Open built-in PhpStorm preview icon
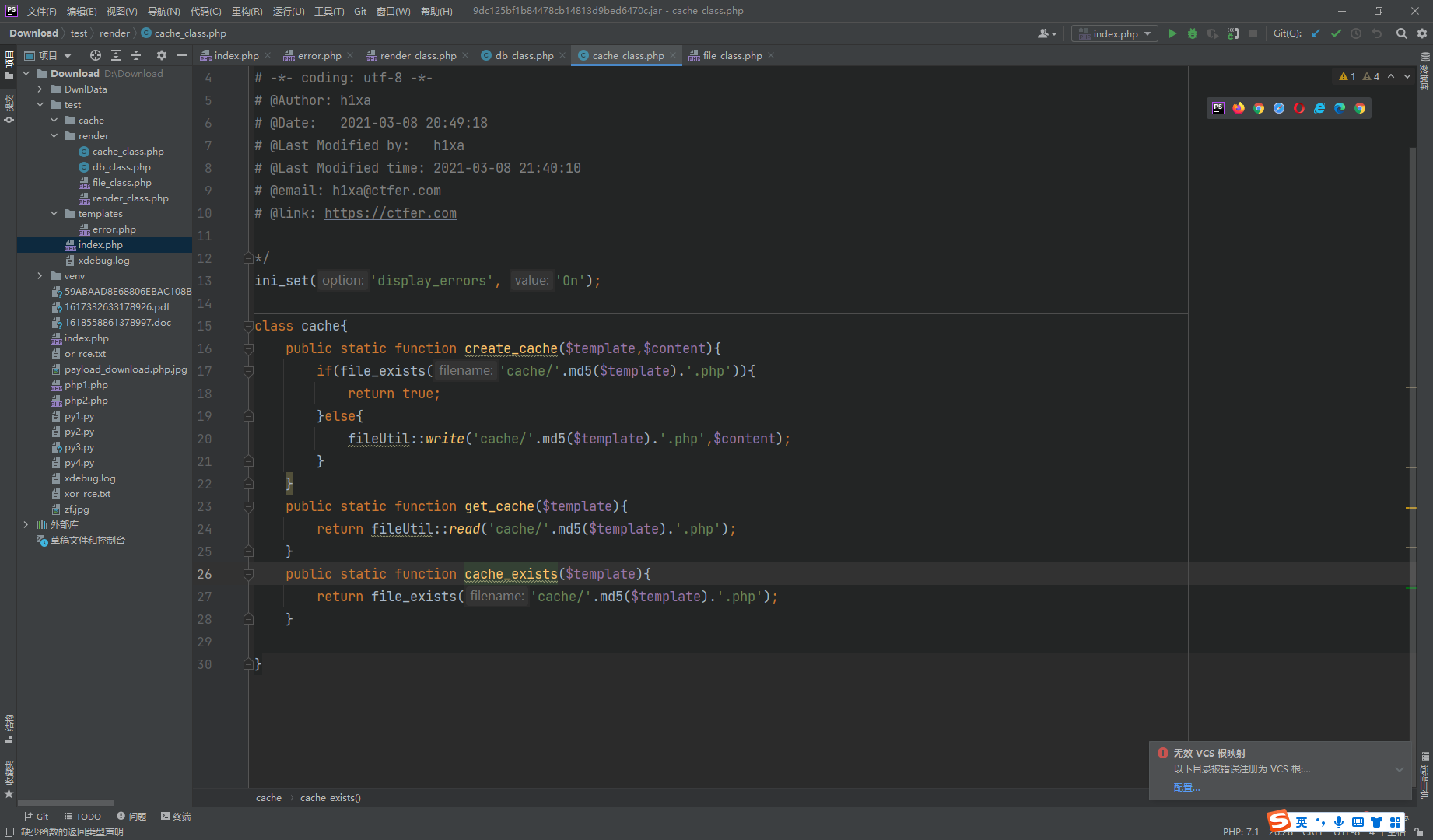Image resolution: width=1433 pixels, height=840 pixels. click(x=1218, y=108)
